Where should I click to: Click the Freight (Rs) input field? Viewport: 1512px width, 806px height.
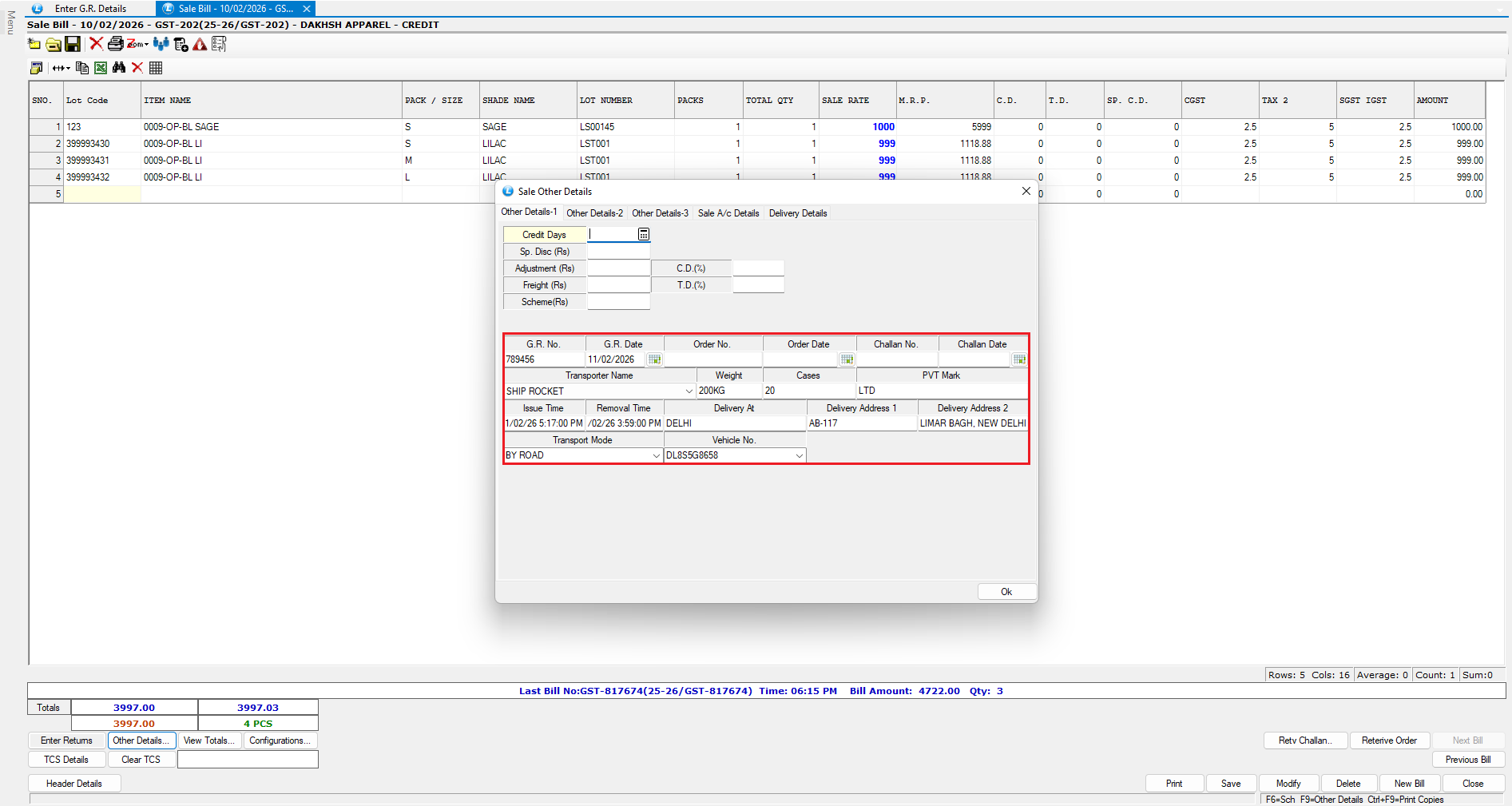(619, 285)
